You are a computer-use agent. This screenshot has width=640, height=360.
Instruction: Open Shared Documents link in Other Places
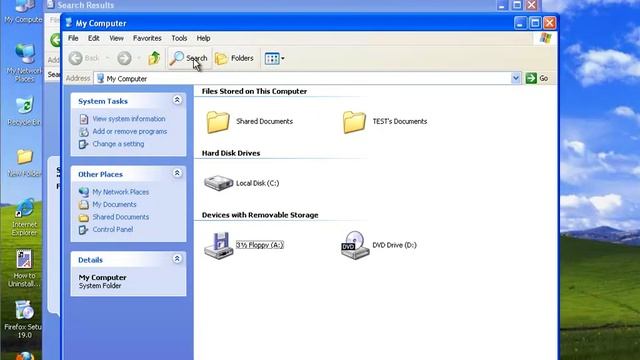120,217
